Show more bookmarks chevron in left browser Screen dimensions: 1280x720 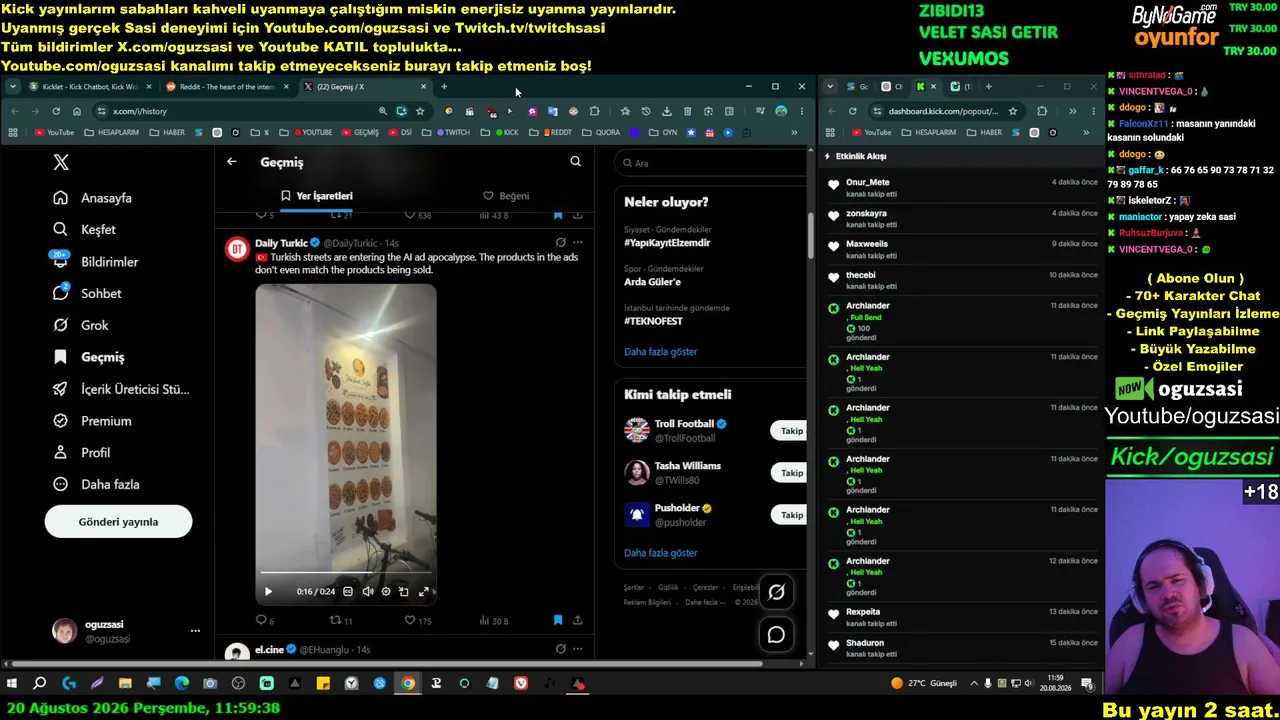(x=794, y=132)
